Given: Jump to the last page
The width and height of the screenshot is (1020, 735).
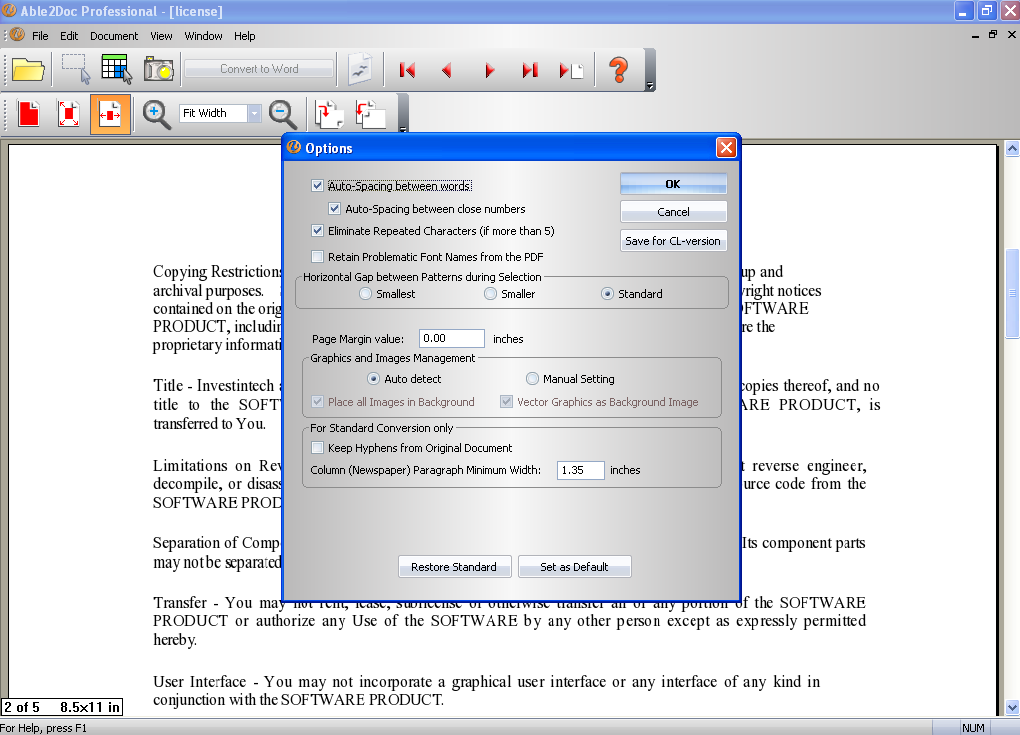Looking at the screenshot, I should click(x=530, y=70).
